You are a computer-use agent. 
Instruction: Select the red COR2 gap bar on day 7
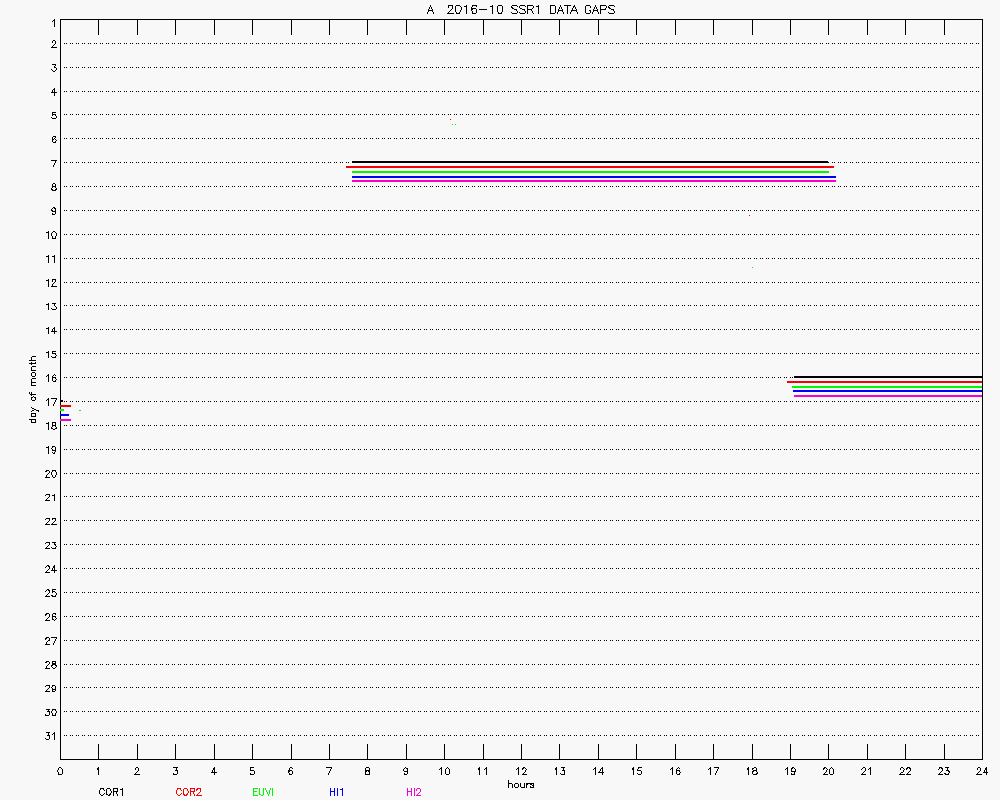590,167
